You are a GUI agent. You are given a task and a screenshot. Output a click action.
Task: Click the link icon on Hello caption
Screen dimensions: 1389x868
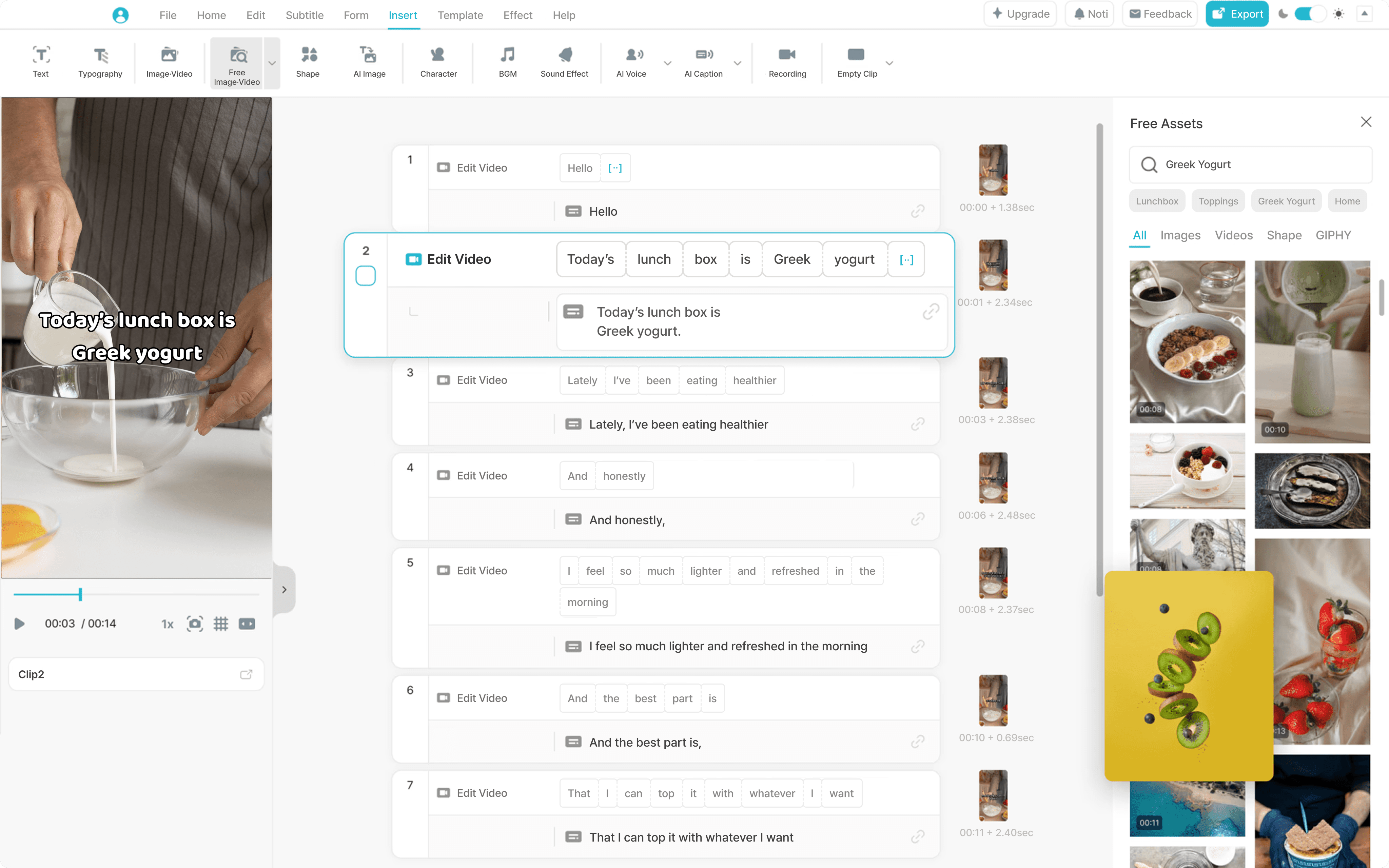(917, 211)
